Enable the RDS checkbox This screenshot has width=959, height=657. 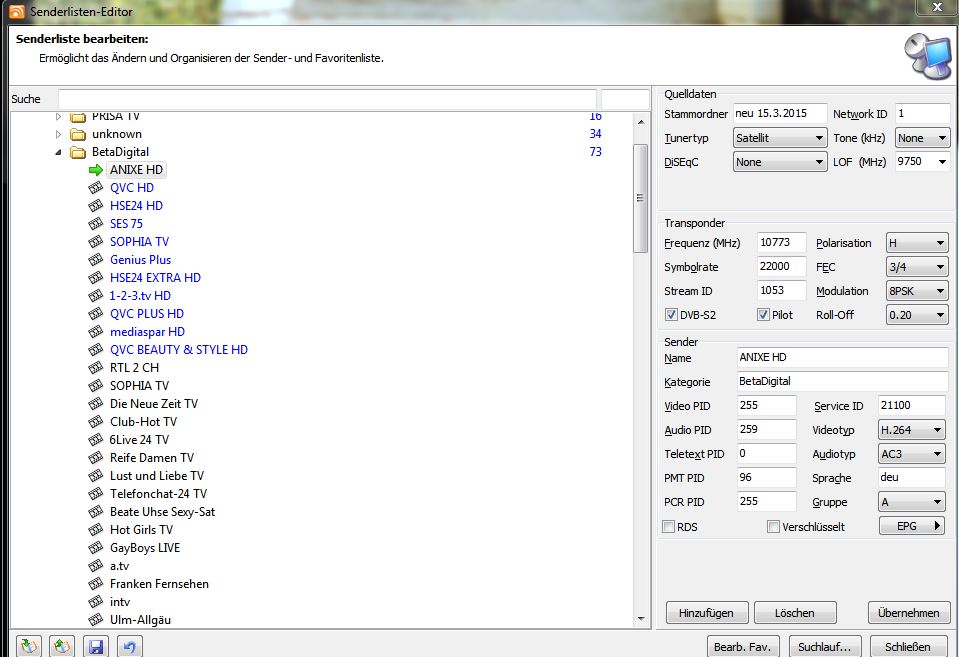[x=669, y=527]
